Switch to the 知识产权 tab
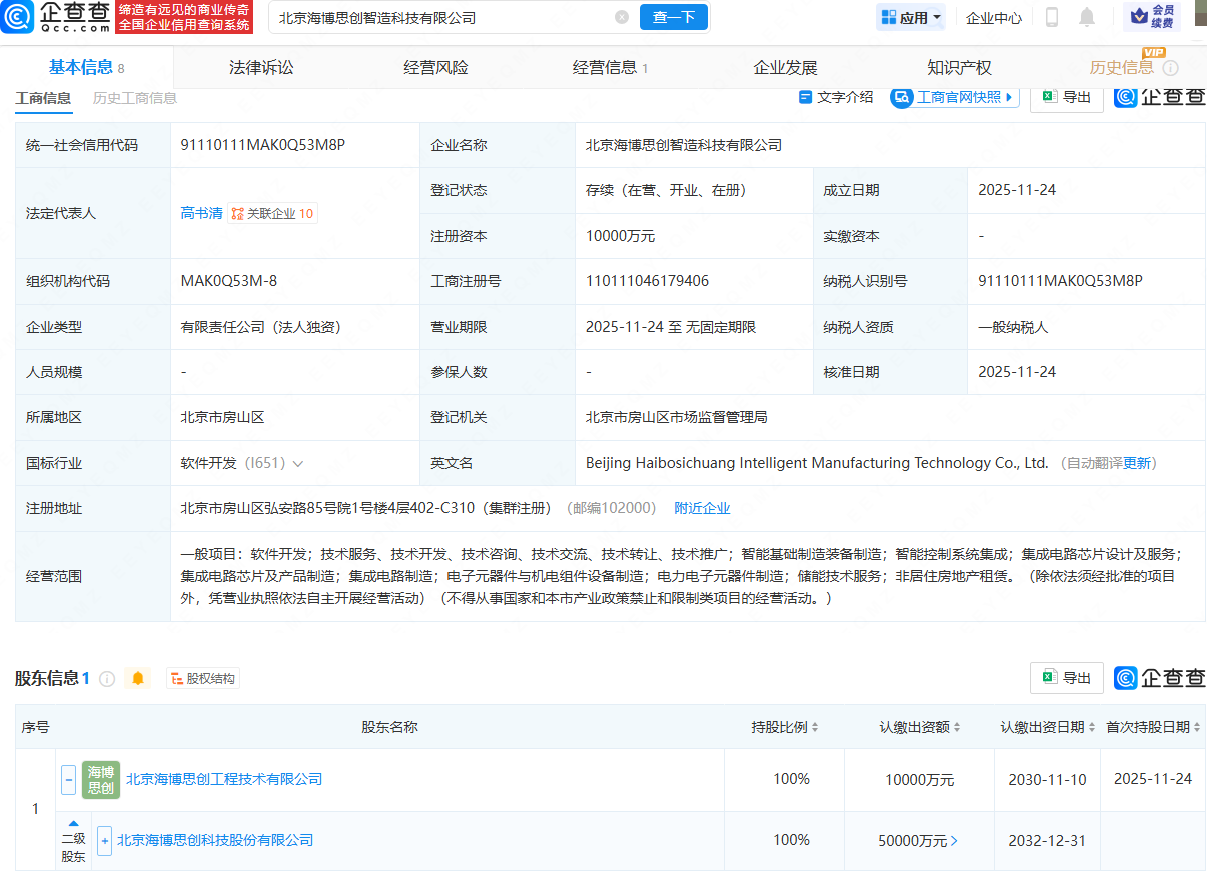Viewport: 1207px width, 874px height. point(959,68)
